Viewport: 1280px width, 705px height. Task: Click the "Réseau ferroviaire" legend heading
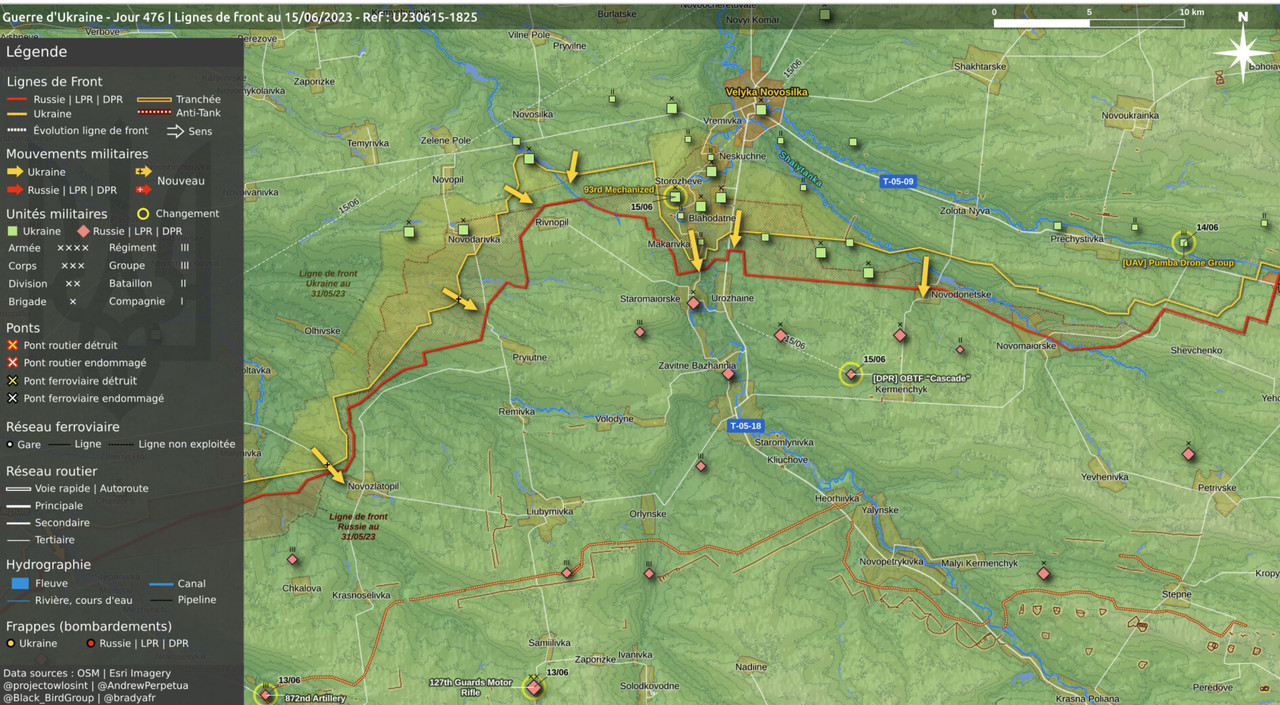coord(62,427)
